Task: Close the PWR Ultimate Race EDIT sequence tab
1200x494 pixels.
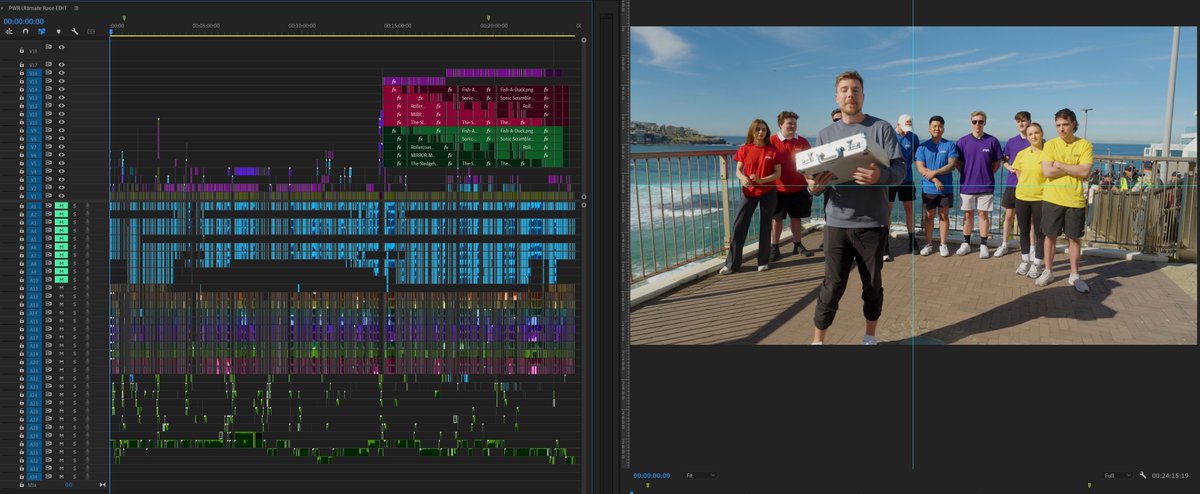Action: (x=3, y=8)
